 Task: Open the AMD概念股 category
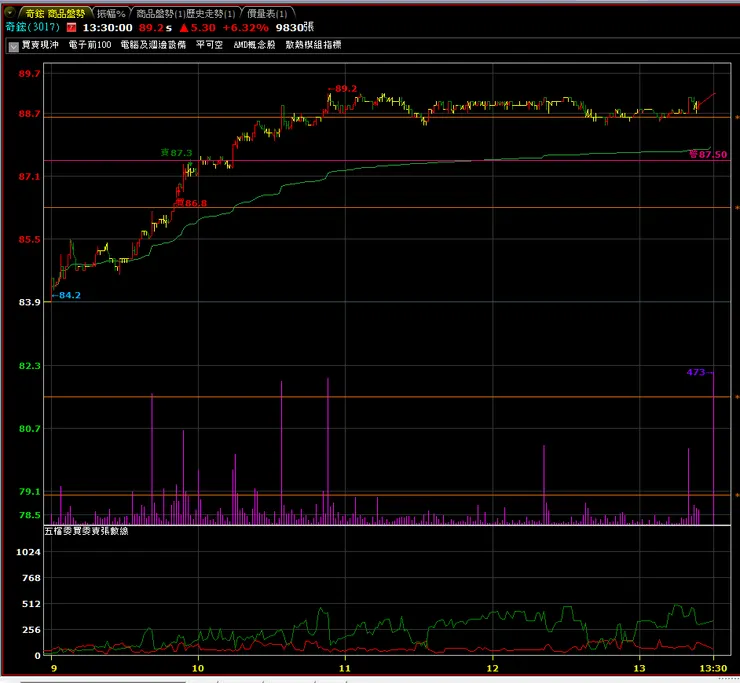point(254,45)
